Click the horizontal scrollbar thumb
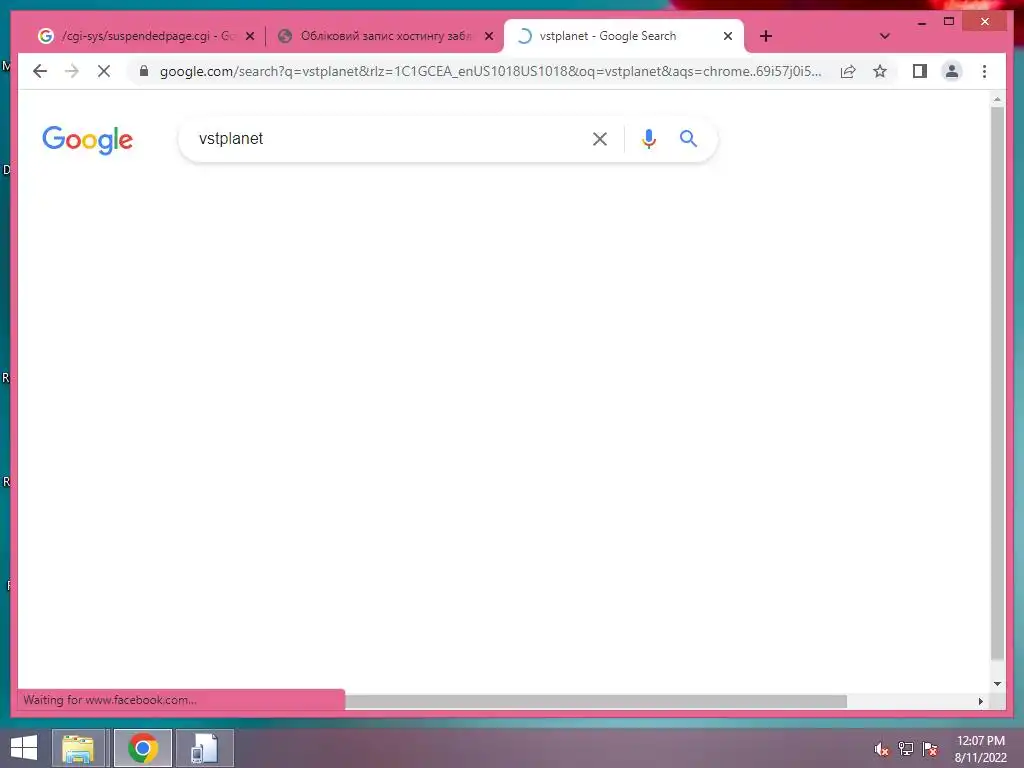Viewport: 1024px width, 768px height. [x=596, y=701]
